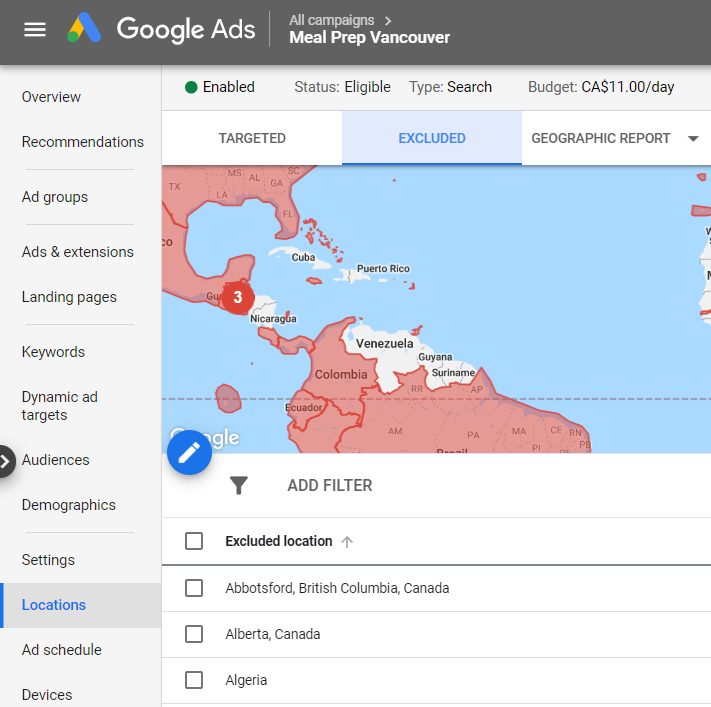711x707 pixels.
Task: Select all excluded locations checkbox
Action: pos(194,541)
